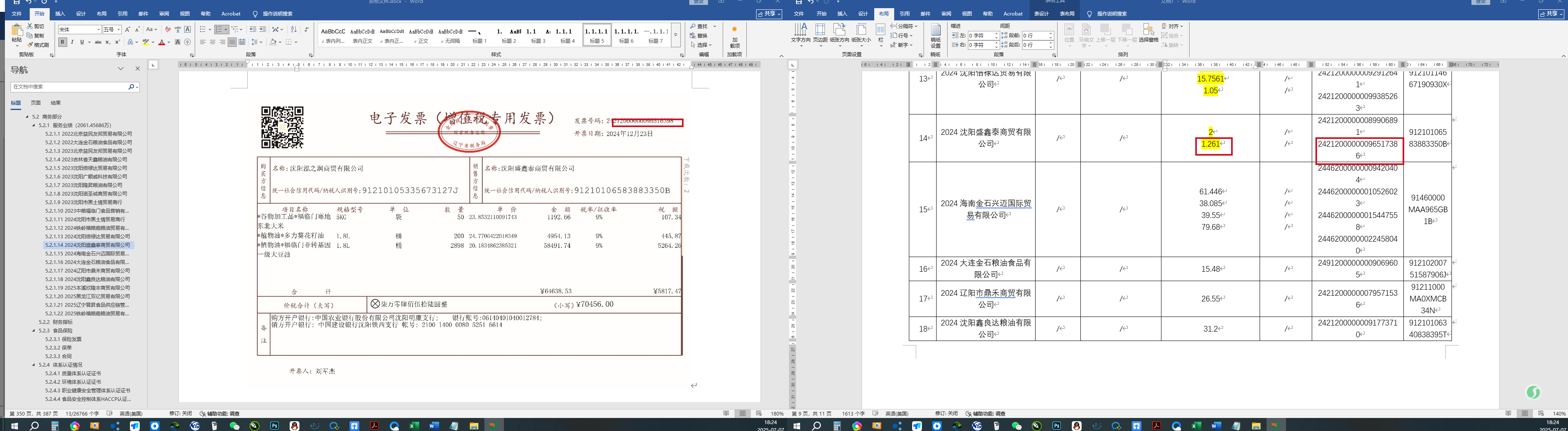Select navigation heading 5.2.1.15 2024海南金石兴迈国际贸易
Screen dimensions: 1568x431
[88, 254]
